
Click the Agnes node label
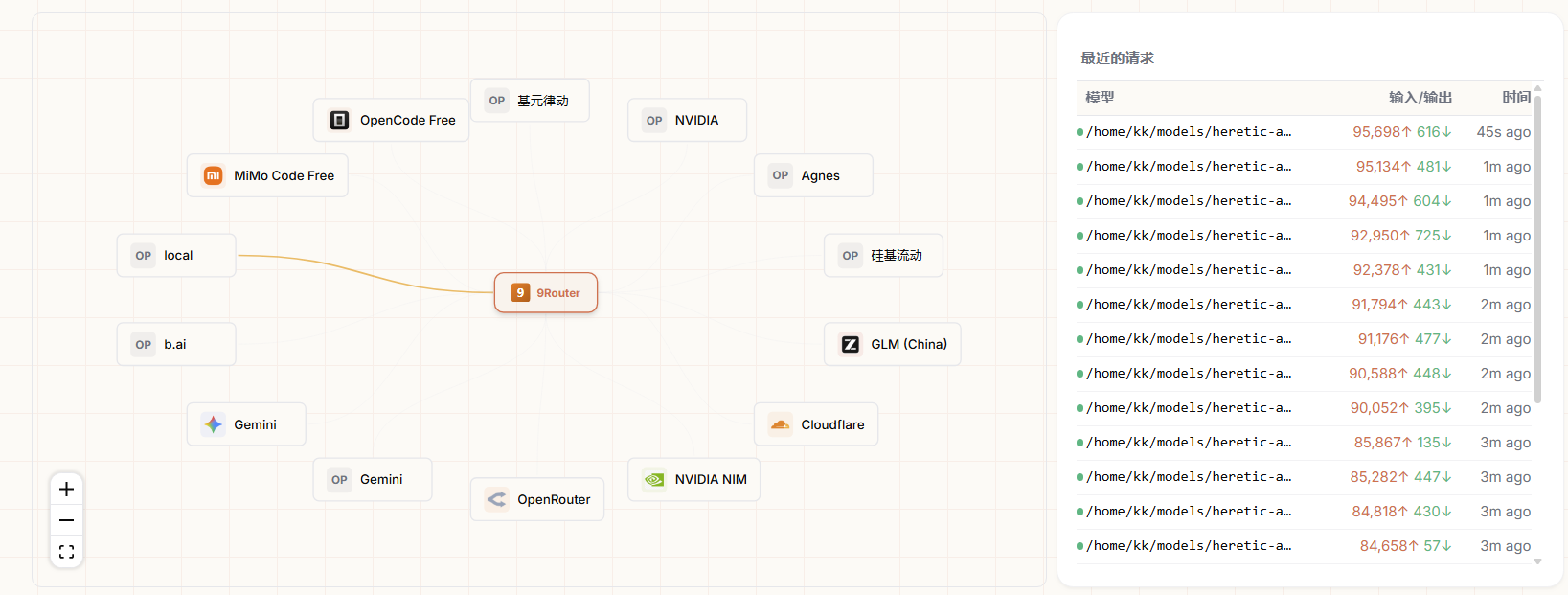(x=821, y=175)
